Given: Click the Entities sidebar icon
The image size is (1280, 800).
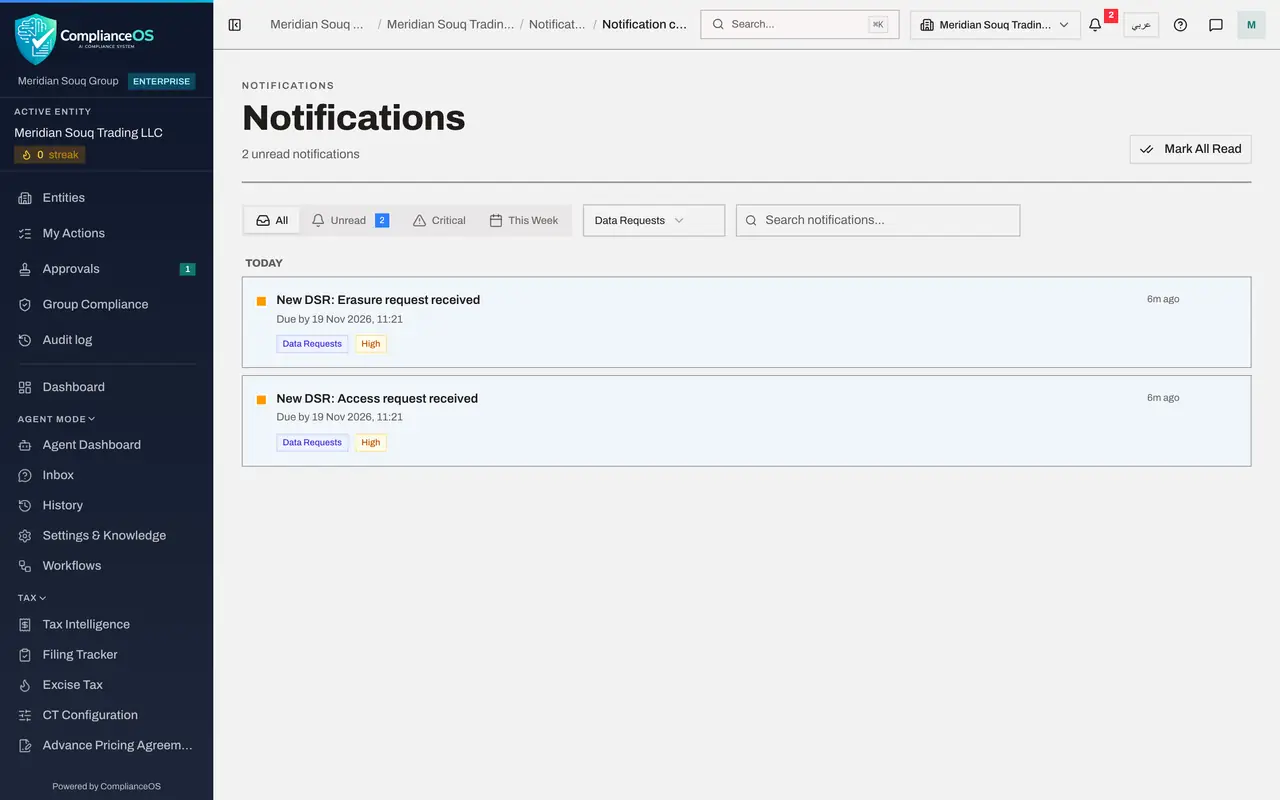Looking at the screenshot, I should point(25,198).
